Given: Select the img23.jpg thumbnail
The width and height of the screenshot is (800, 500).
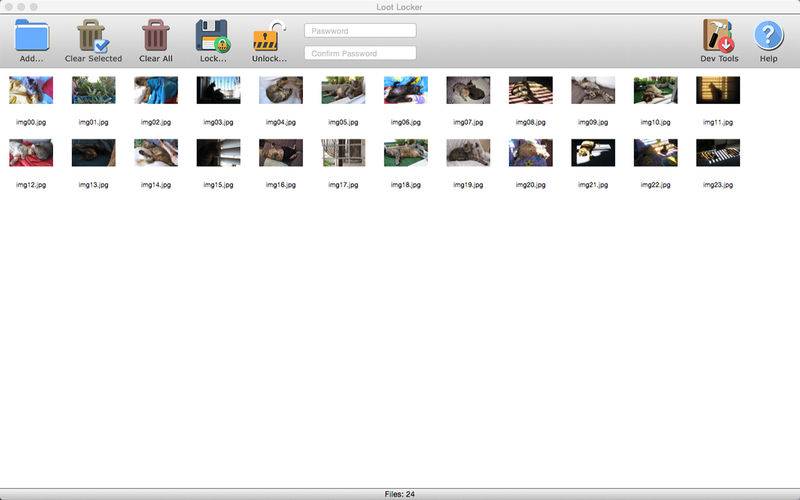Looking at the screenshot, I should tap(718, 153).
